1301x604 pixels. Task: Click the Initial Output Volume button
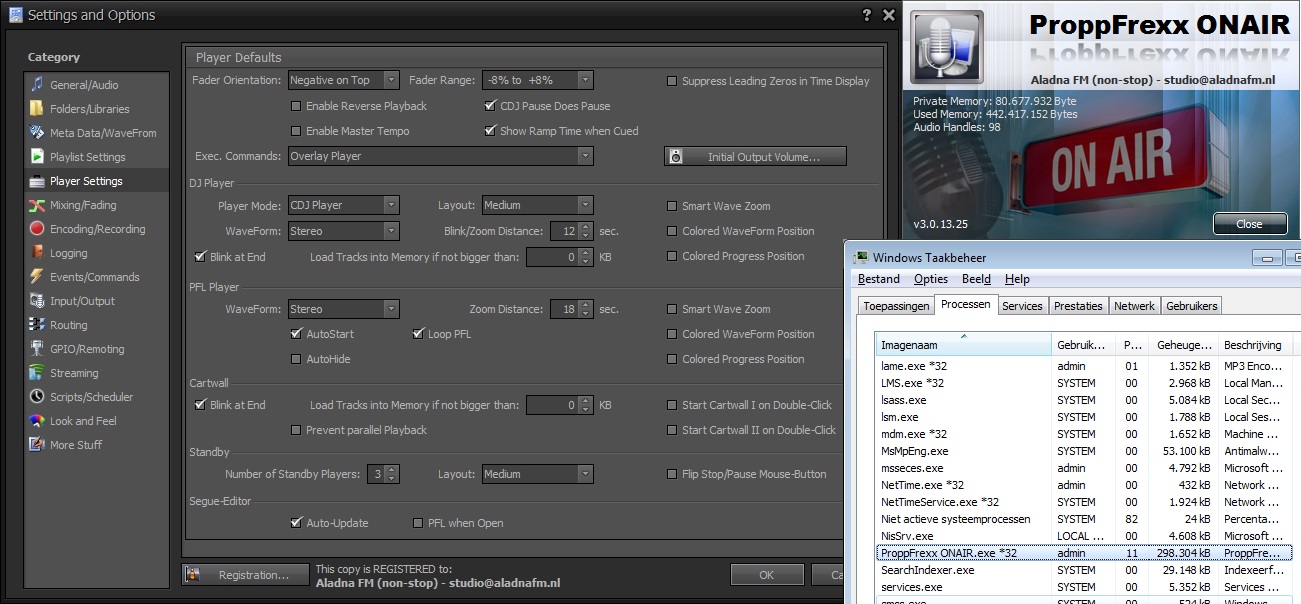(x=755, y=156)
